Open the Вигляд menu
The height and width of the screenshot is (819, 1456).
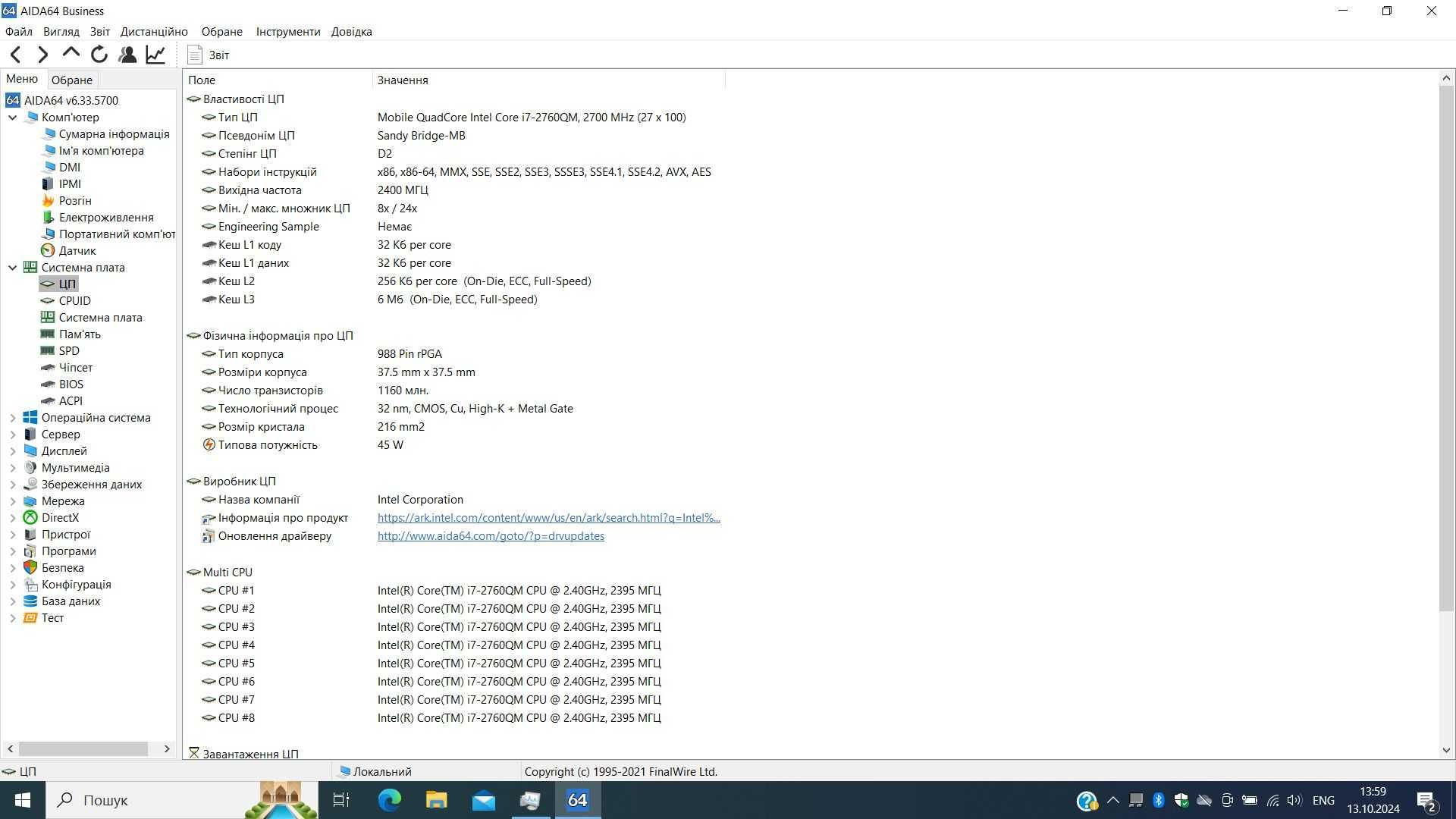(x=61, y=32)
